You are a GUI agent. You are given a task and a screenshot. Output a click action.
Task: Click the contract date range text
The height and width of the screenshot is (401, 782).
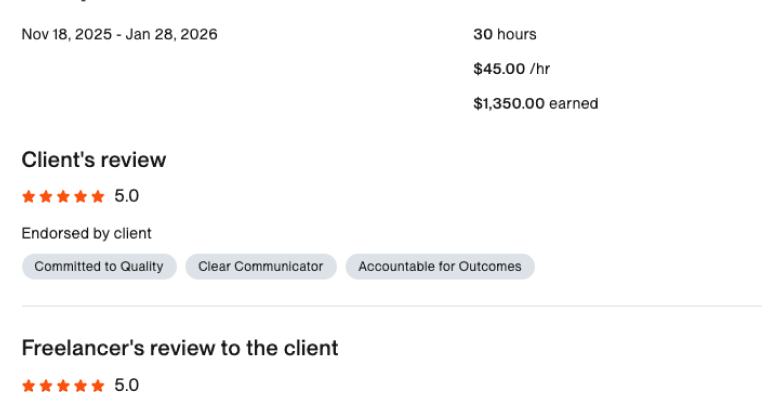(x=120, y=34)
